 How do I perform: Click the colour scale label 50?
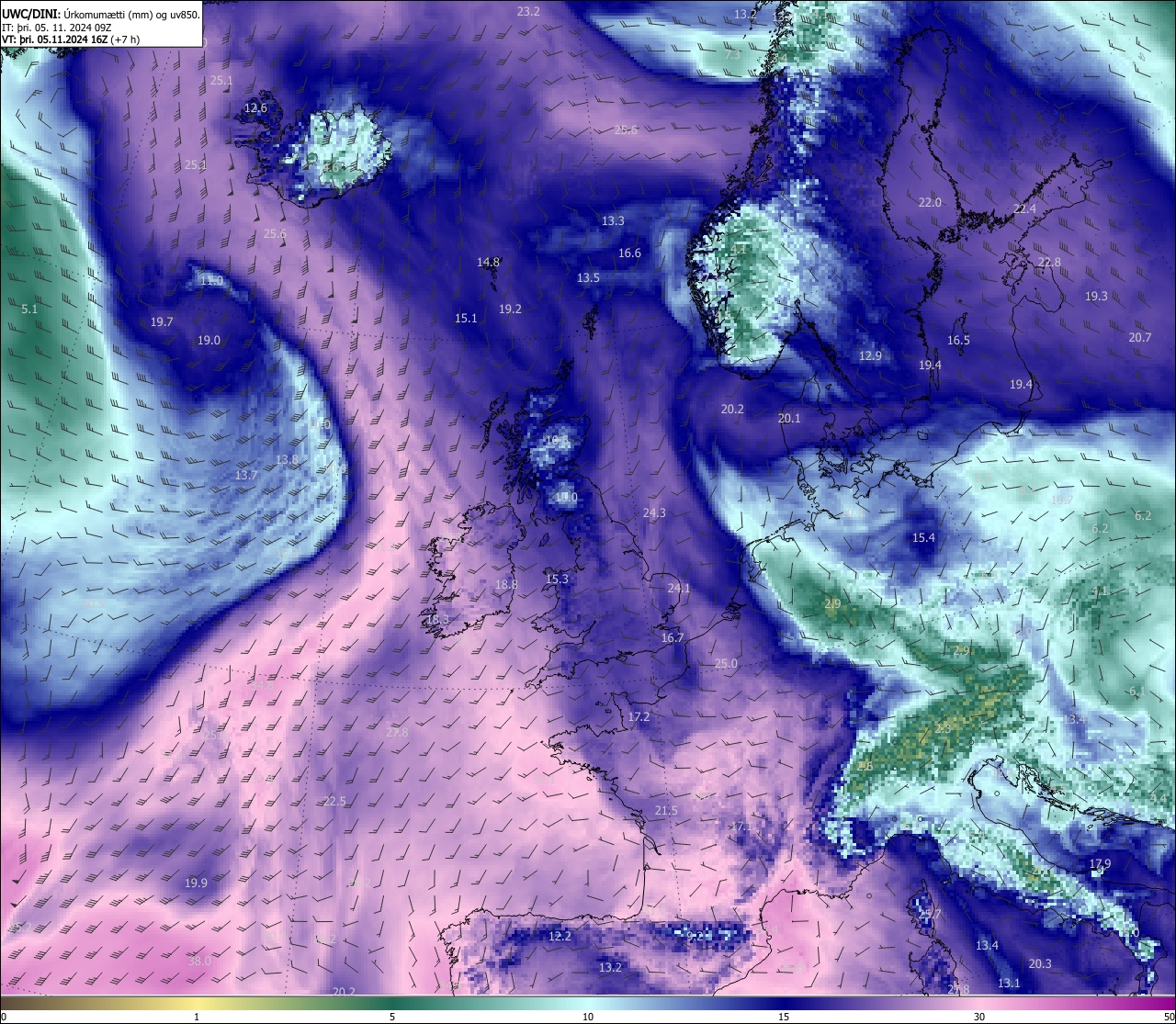tap(1169, 1017)
